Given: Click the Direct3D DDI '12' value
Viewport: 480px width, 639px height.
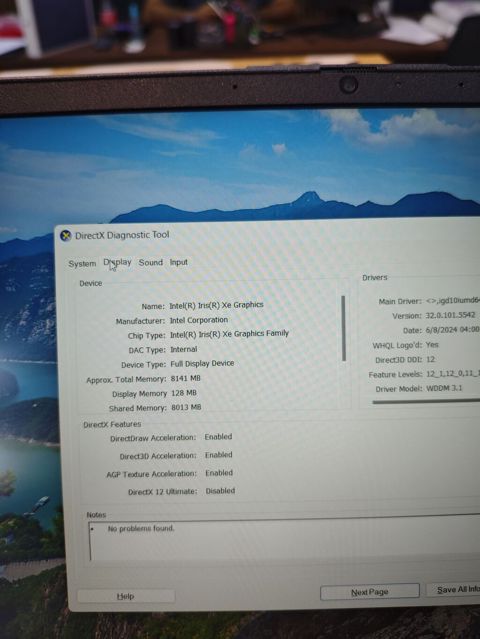Looking at the screenshot, I should [x=431, y=359].
